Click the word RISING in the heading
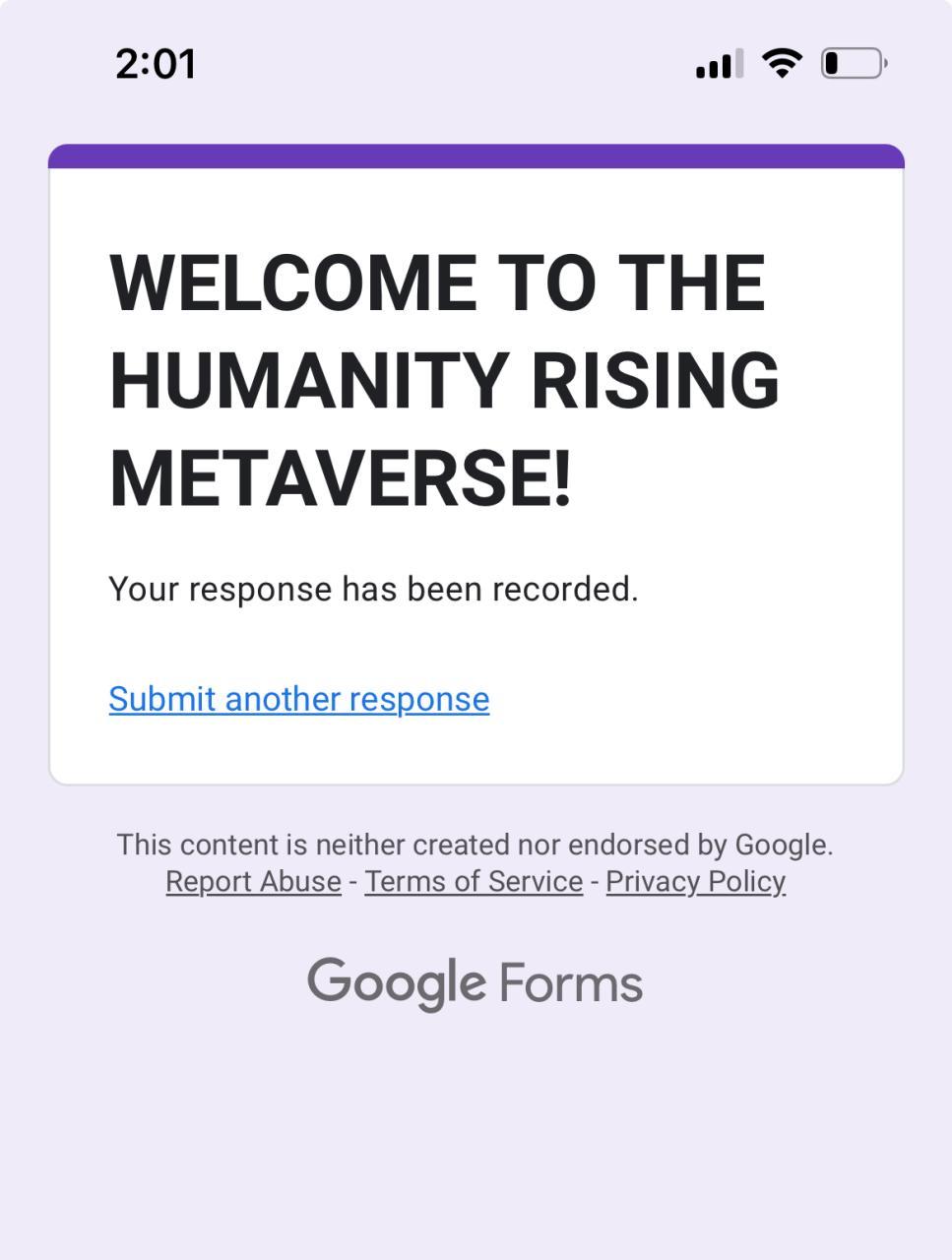The image size is (952, 1260). click(x=655, y=380)
